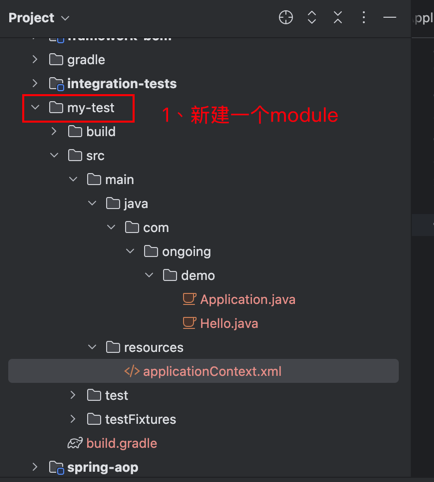The width and height of the screenshot is (434, 482).
Task: Select Hello.java in the tree
Action: (x=229, y=324)
